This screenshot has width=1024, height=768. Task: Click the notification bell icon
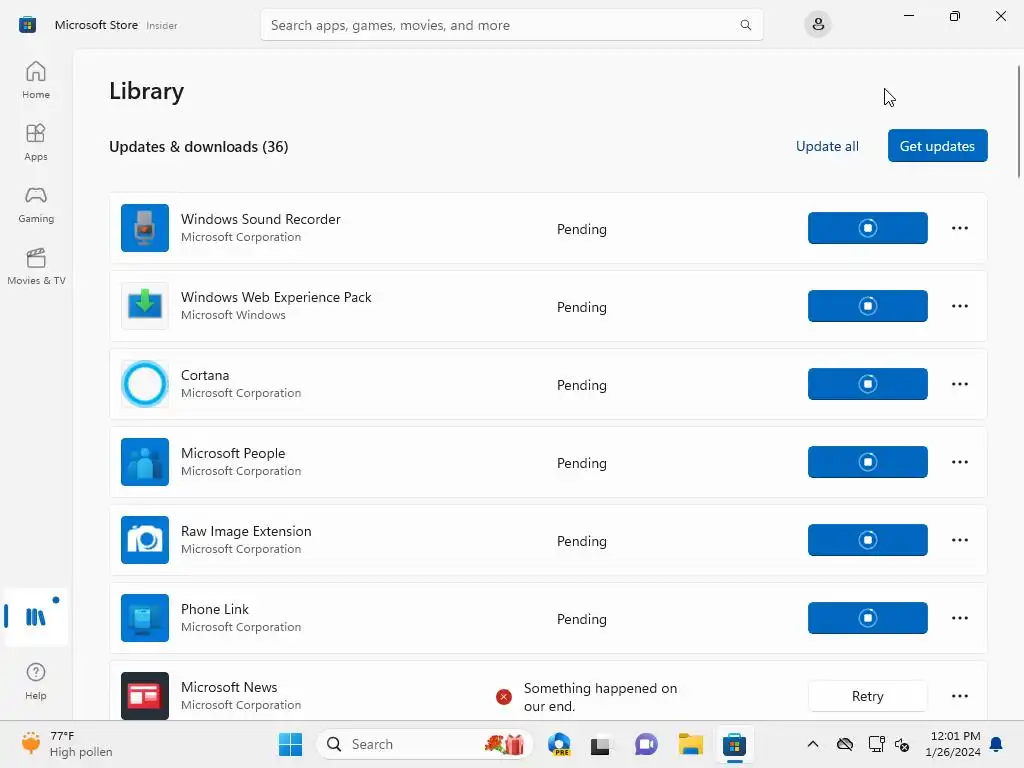coord(996,744)
